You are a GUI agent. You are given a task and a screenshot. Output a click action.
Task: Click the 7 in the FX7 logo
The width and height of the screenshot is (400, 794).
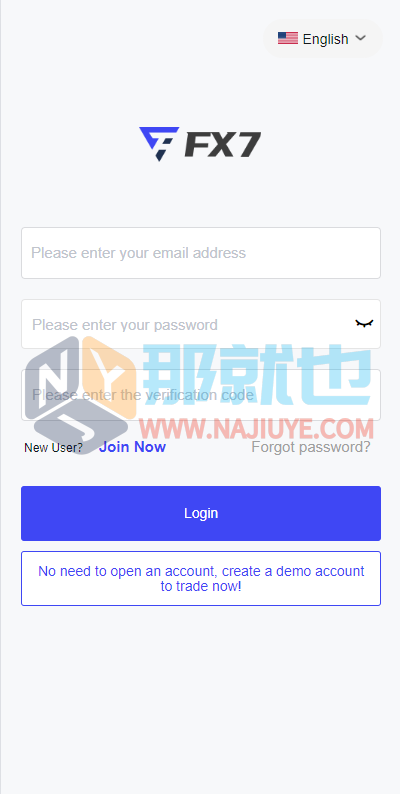click(x=248, y=145)
